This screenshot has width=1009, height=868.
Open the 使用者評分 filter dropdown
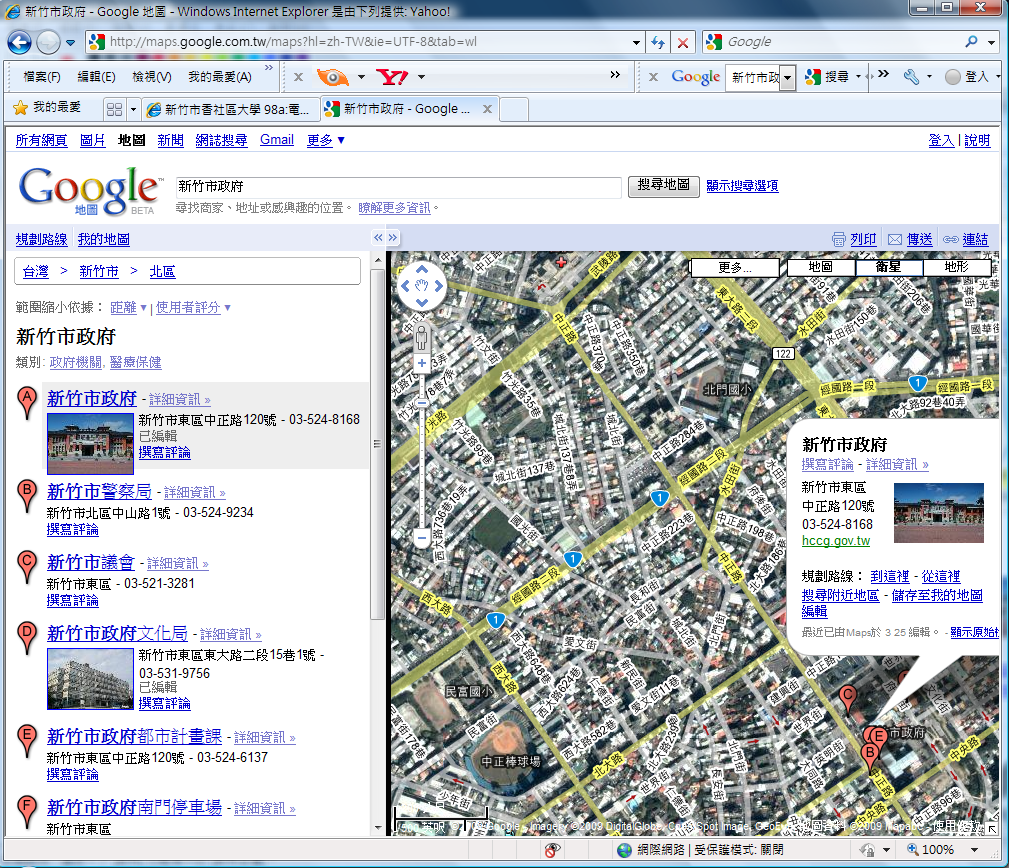pos(193,308)
